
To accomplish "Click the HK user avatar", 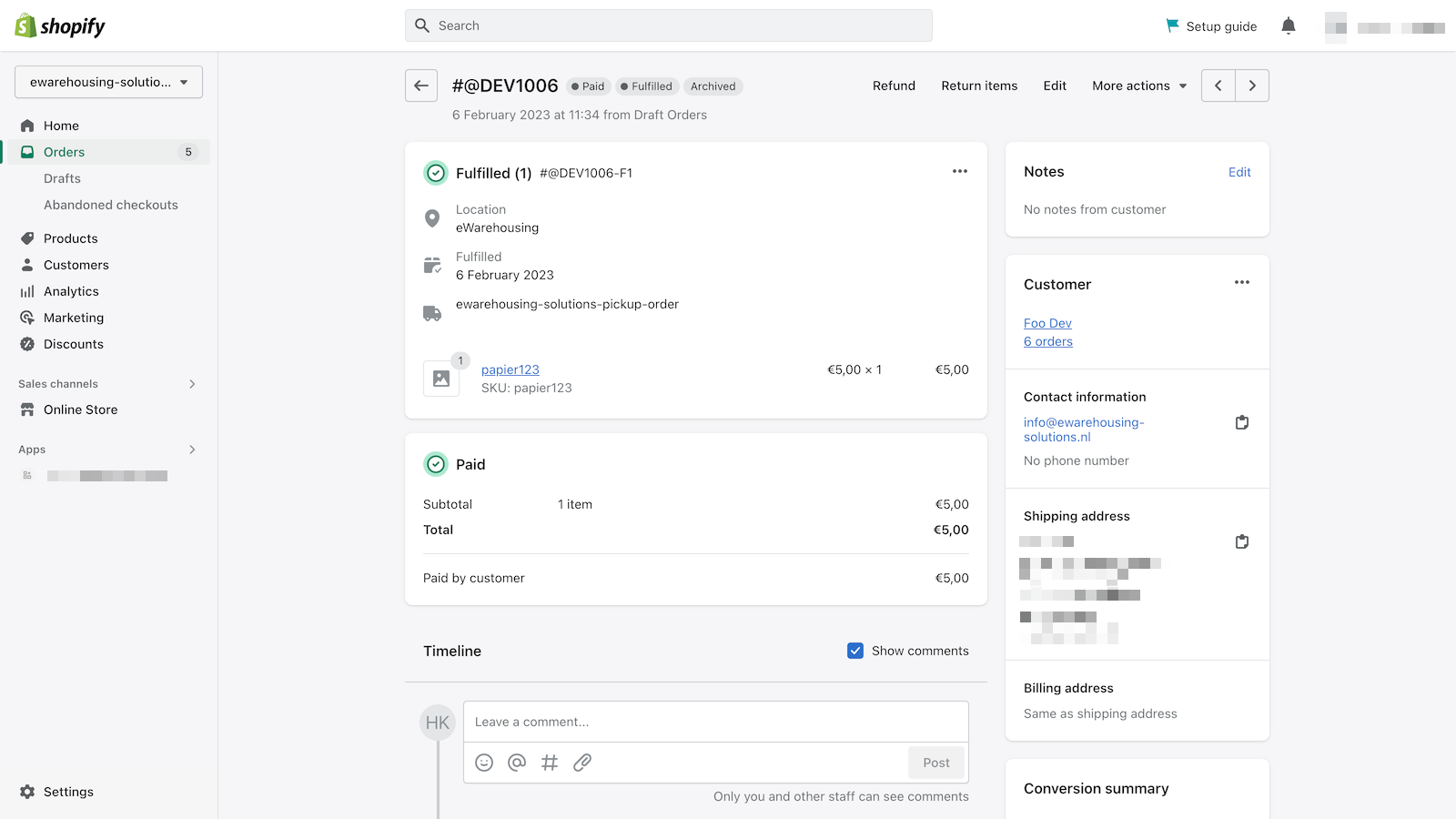I will coord(438,723).
